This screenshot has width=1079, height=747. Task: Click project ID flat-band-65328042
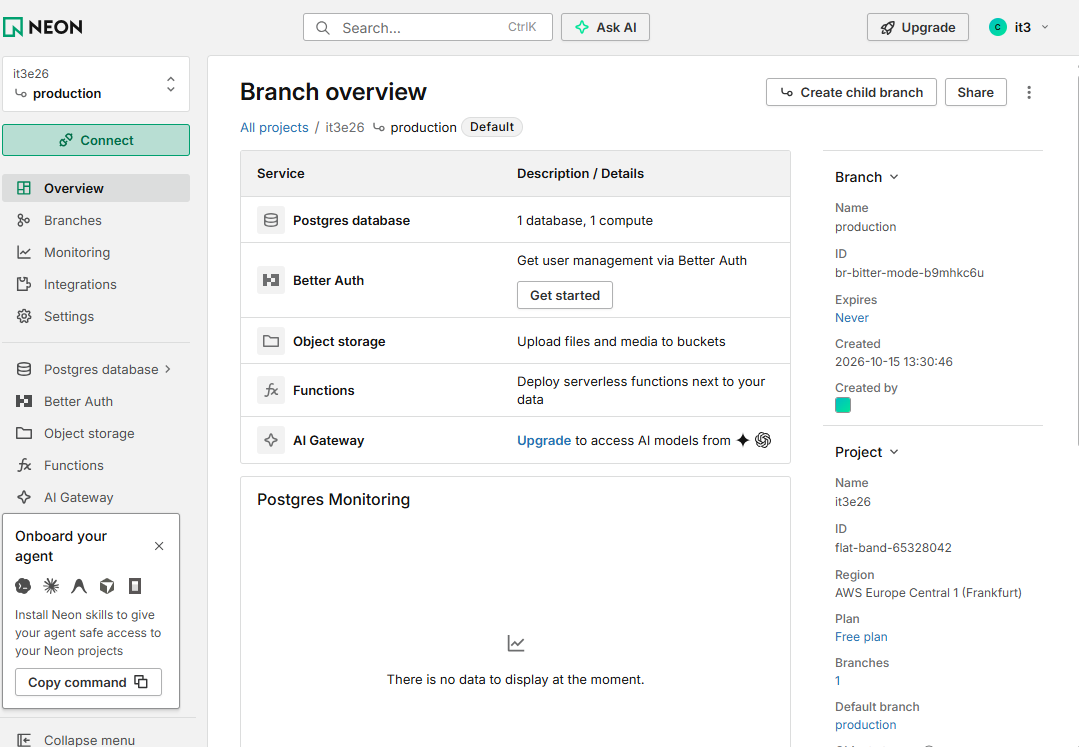(893, 548)
